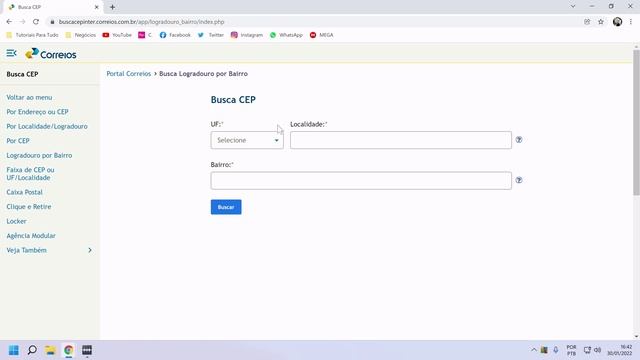Focus the Localidade input field
Screen dimensions: 640x360
tap(401, 140)
